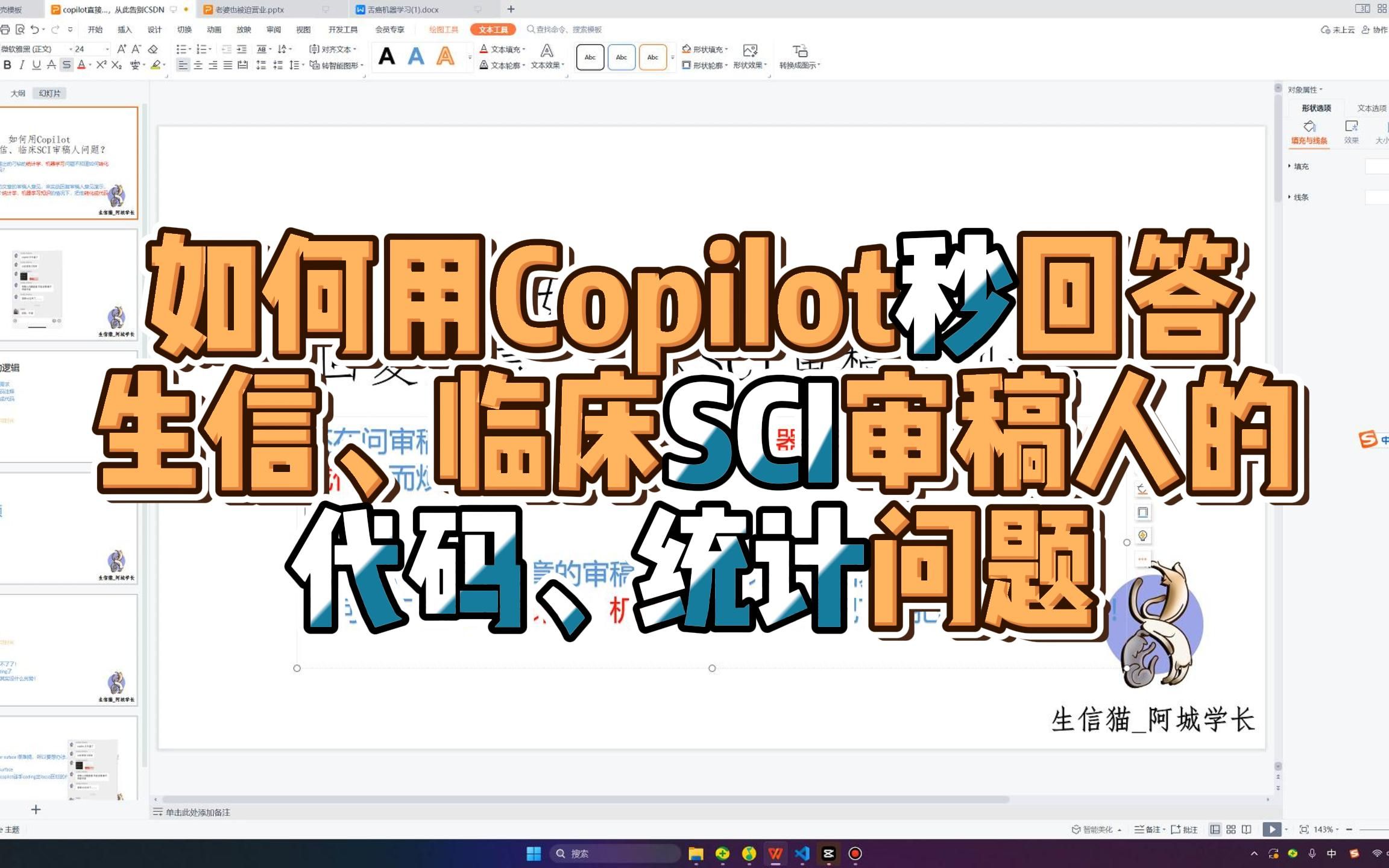The width and height of the screenshot is (1389, 868).
Task: Click fit-slide-to-window icon
Action: 1303,829
